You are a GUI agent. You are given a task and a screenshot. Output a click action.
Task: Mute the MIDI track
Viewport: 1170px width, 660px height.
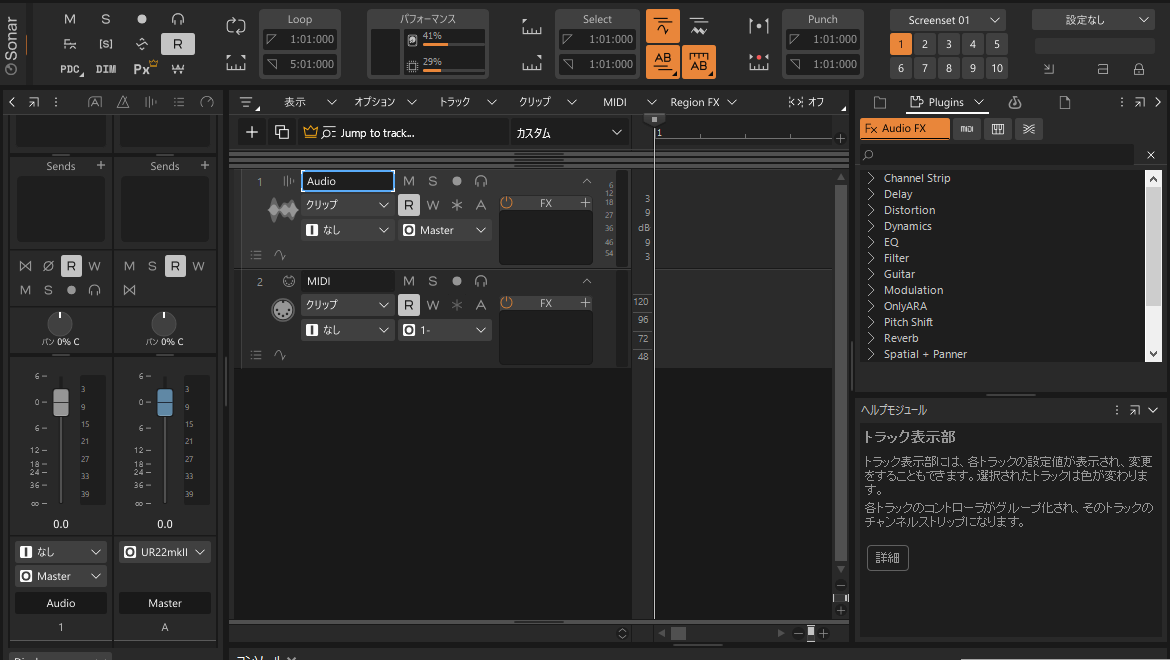[x=409, y=281]
